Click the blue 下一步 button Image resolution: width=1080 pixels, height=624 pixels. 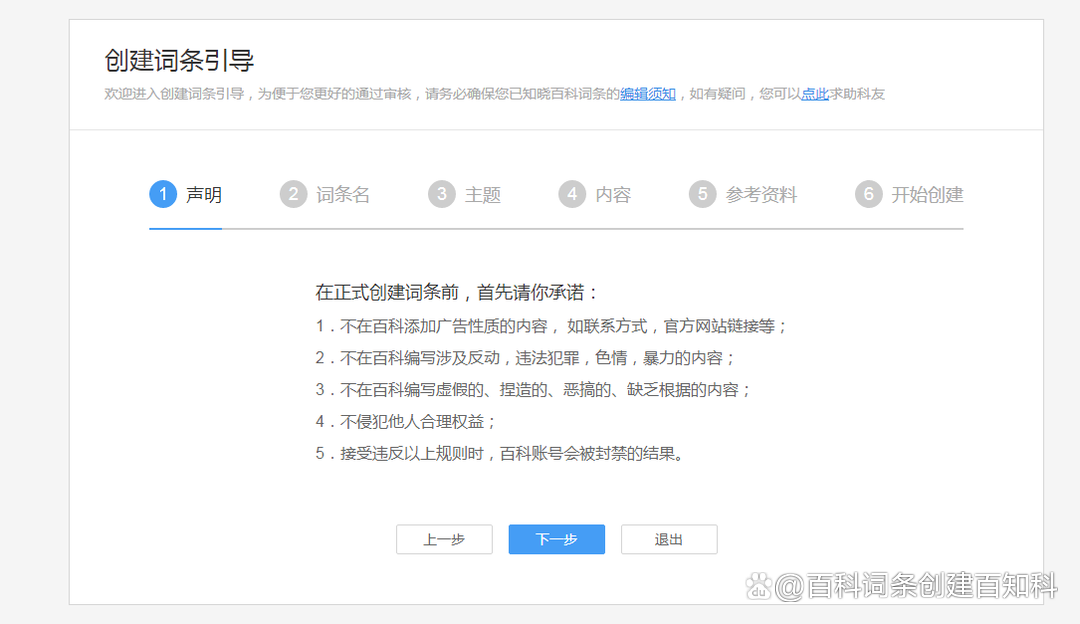(x=556, y=539)
